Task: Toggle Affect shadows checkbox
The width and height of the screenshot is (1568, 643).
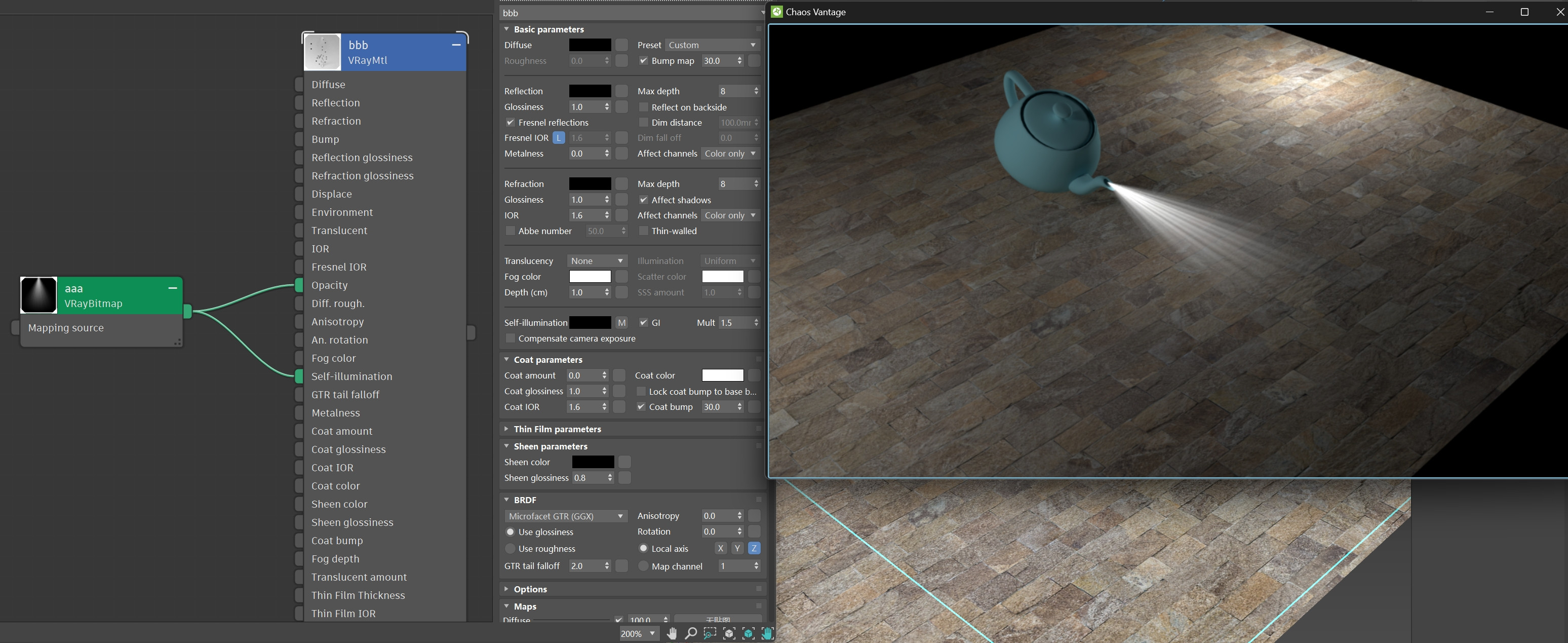Action: (643, 200)
